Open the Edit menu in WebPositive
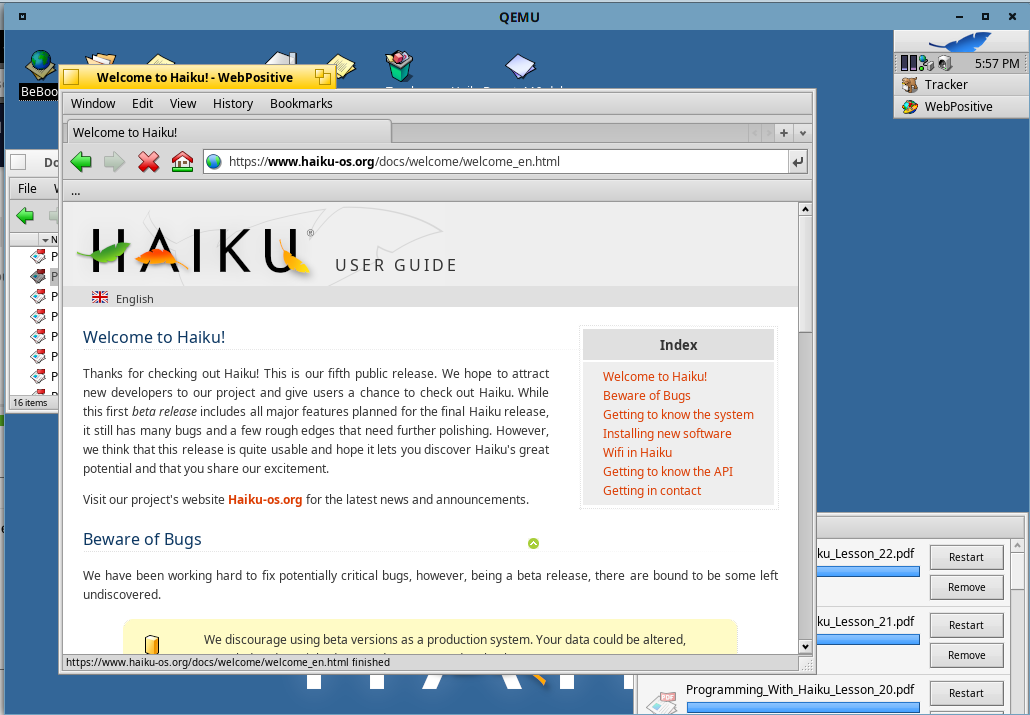 click(x=143, y=103)
